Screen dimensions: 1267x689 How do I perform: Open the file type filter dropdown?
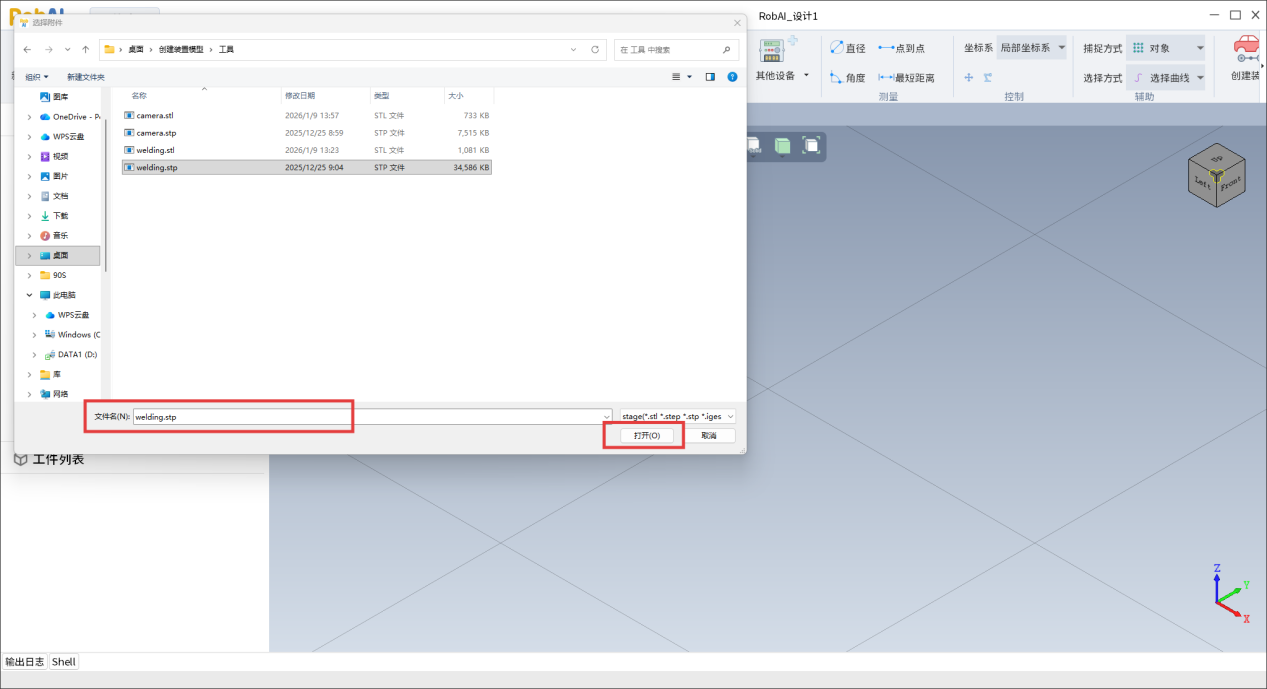click(x=677, y=416)
